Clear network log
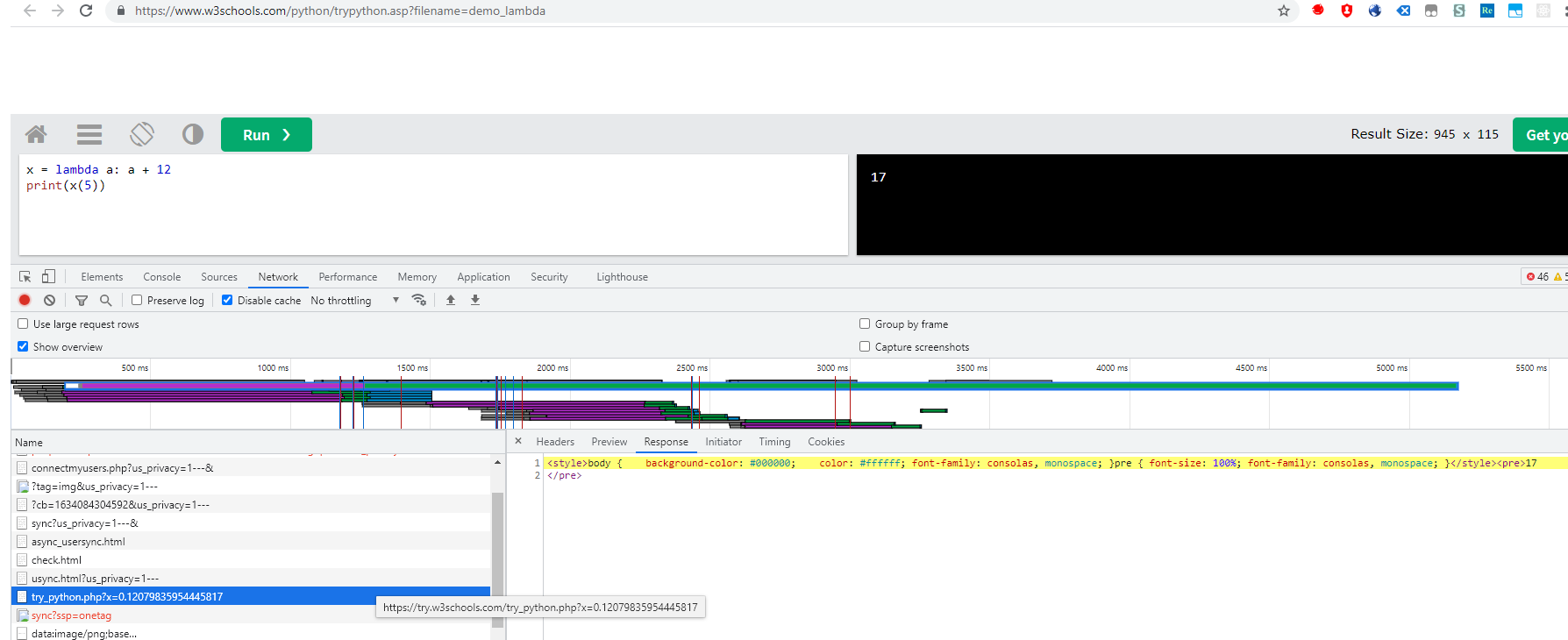1568x640 pixels. coord(50,300)
